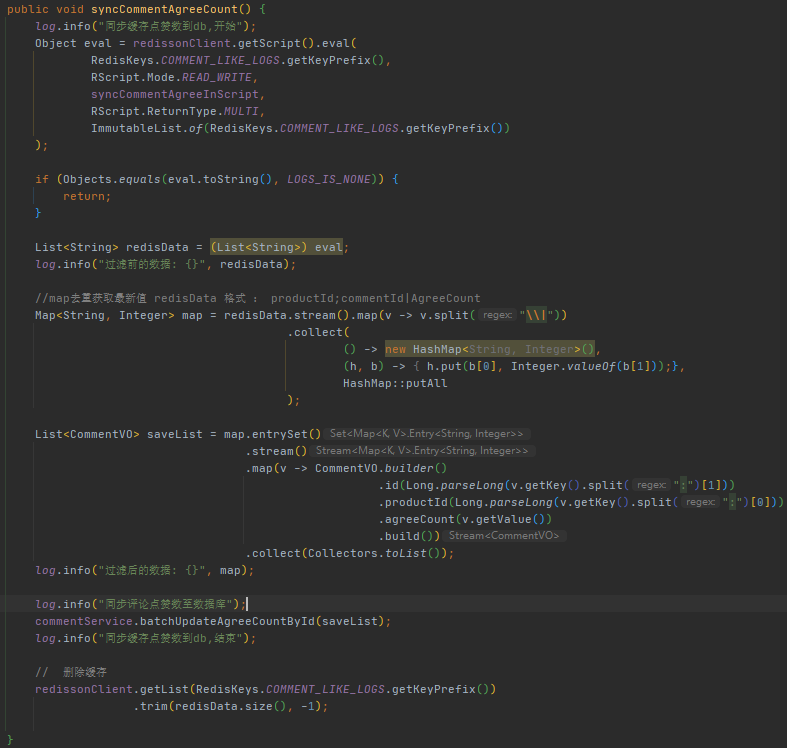Click commentService.batchUpdateAgreeCountById call

pos(213,621)
